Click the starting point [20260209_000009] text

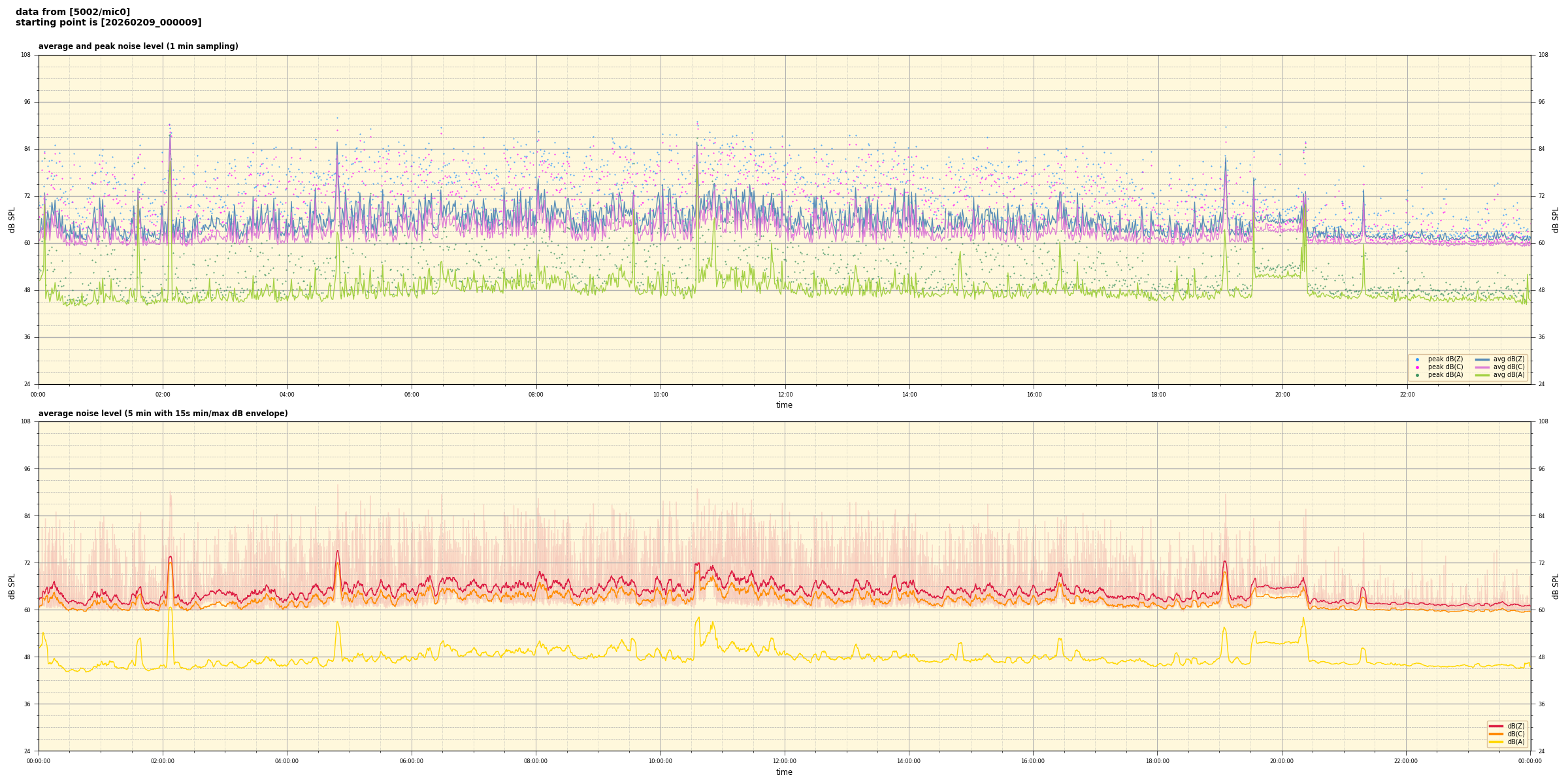(x=108, y=22)
